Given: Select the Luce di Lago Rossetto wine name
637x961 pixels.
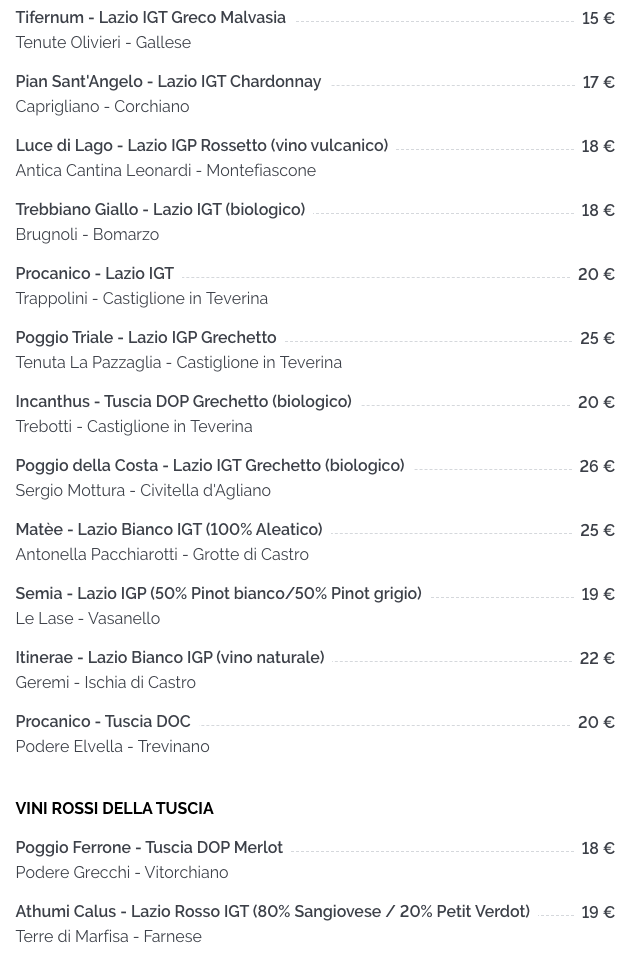Looking at the screenshot, I should click(202, 146).
